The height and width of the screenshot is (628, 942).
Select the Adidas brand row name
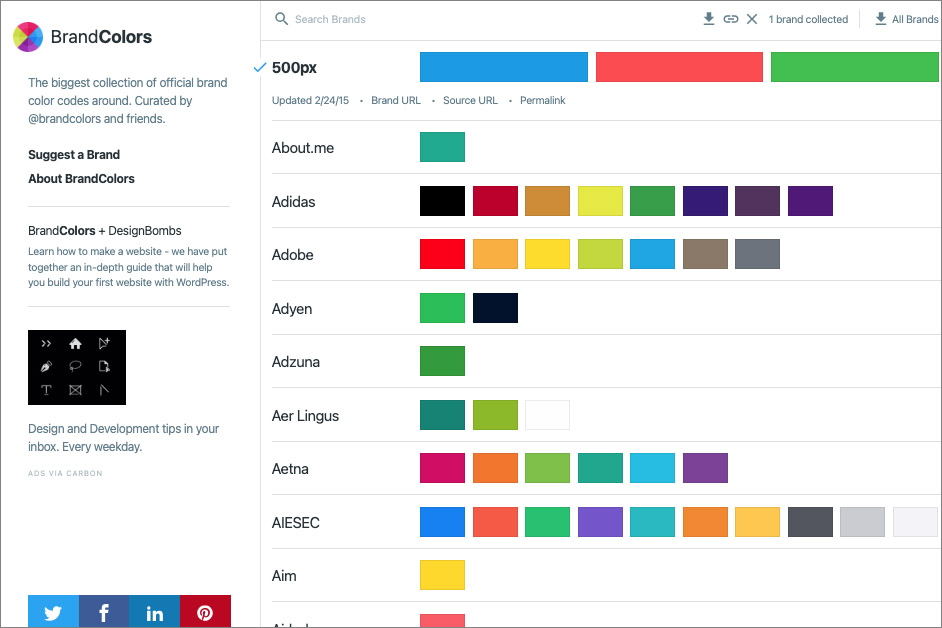tap(293, 202)
